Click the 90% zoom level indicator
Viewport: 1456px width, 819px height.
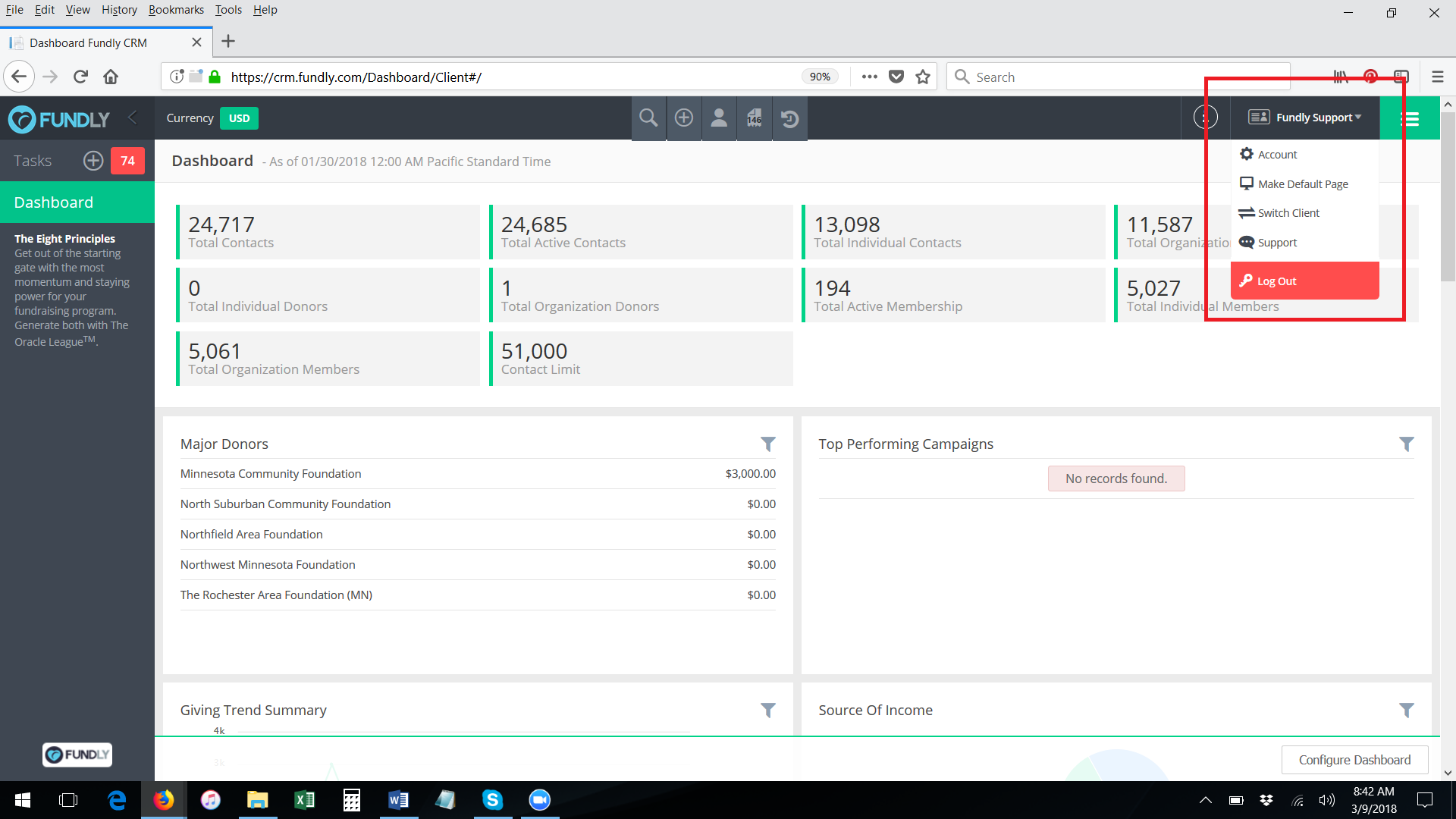[x=820, y=77]
